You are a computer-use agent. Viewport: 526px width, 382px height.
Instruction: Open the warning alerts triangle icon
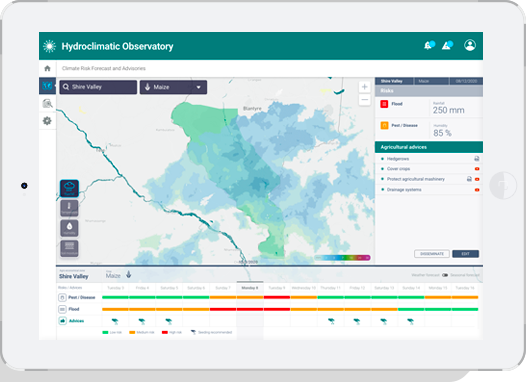(x=447, y=46)
